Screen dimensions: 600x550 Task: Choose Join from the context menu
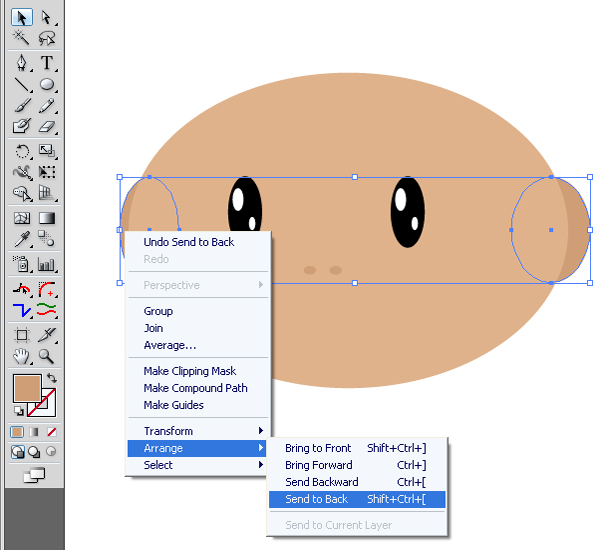(153, 328)
